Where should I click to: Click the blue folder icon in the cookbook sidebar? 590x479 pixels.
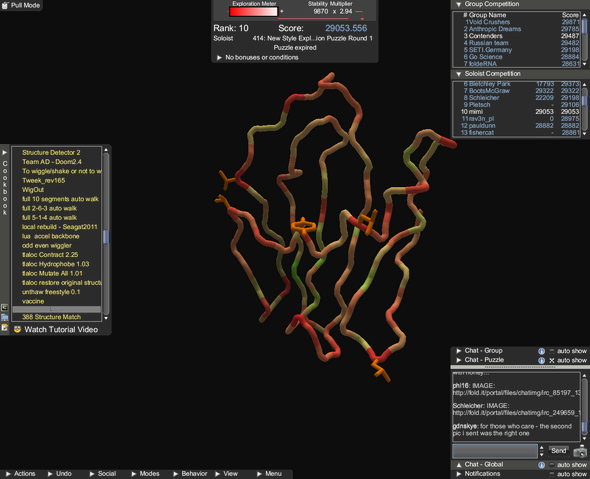5,318
